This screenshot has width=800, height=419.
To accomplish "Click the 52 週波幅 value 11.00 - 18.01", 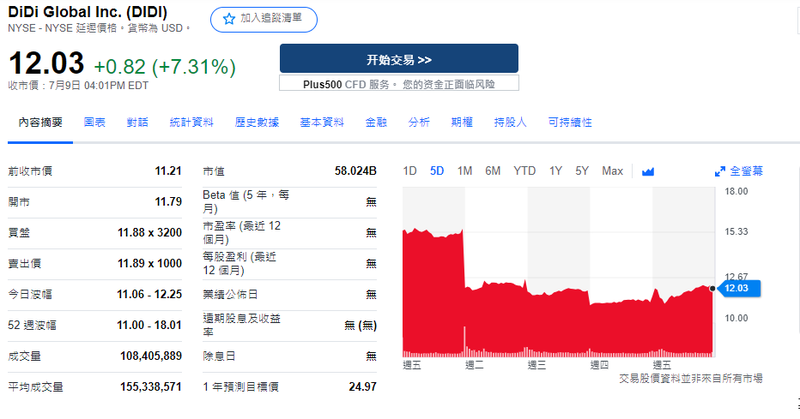I will pos(149,325).
